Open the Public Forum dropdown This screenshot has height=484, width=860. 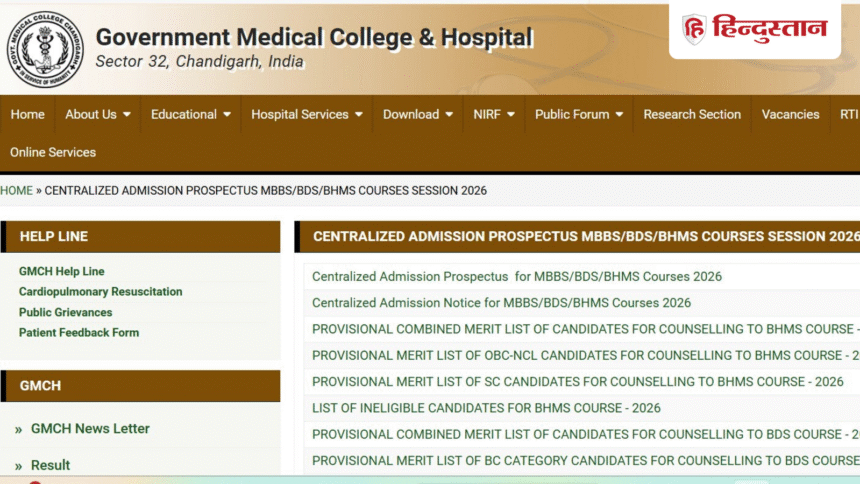619,115
